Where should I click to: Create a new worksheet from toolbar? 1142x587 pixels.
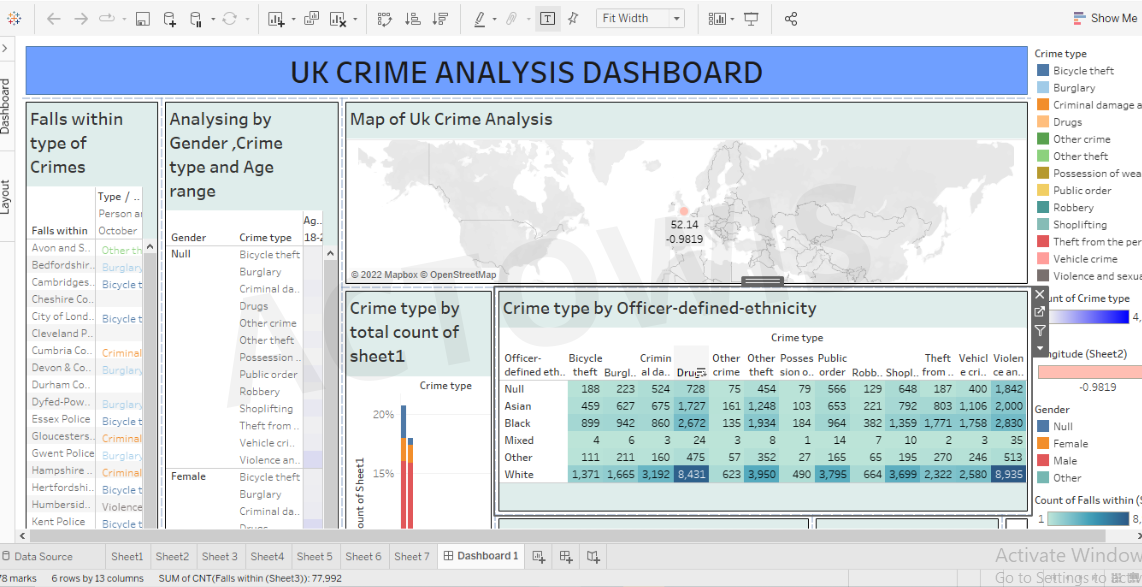pos(276,20)
